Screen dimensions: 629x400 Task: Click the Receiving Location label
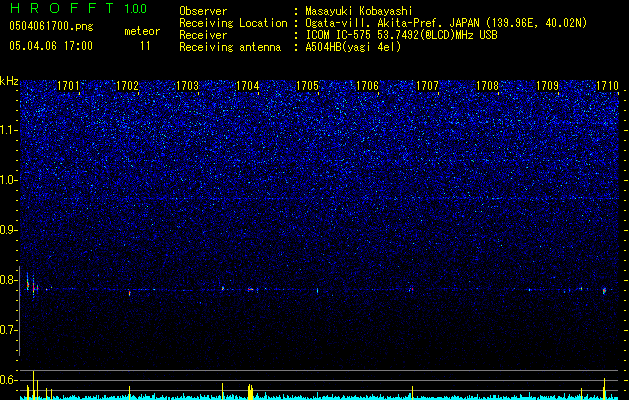[x=233, y=23]
